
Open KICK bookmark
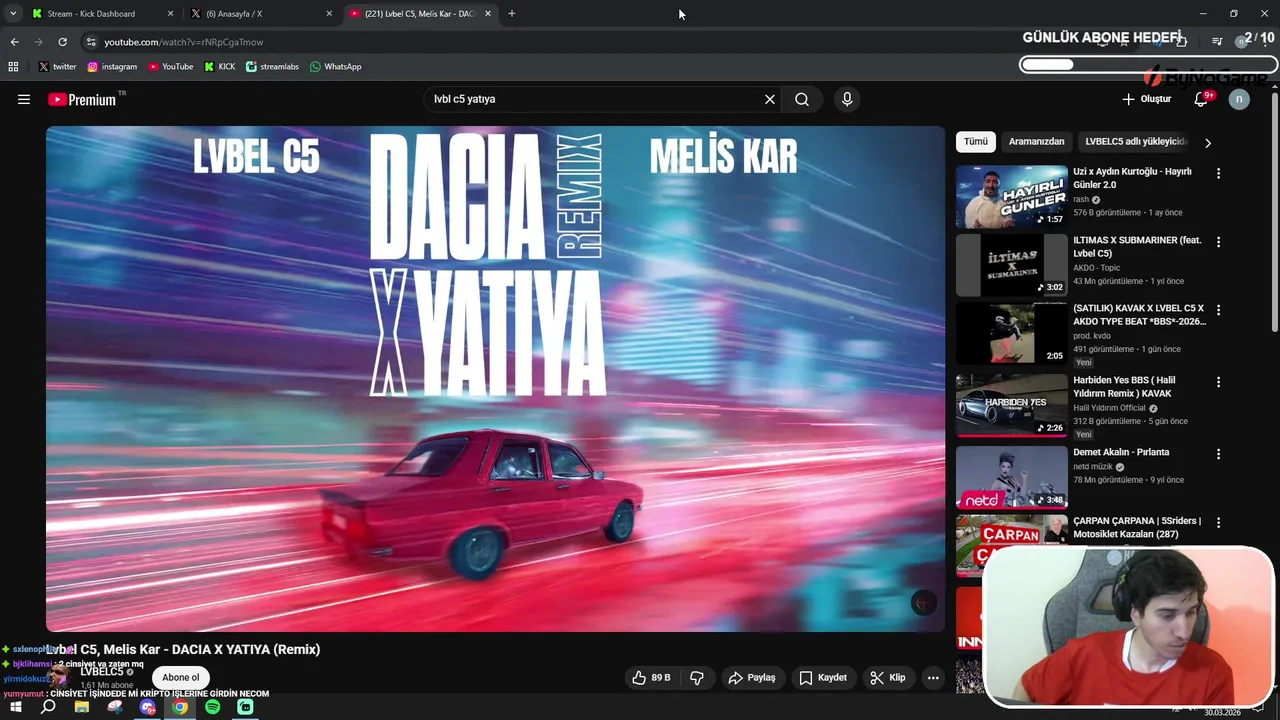coord(220,66)
